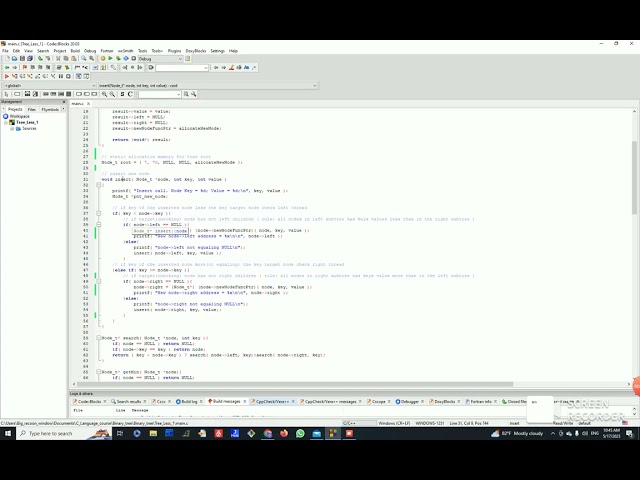Toggle the Break debugger pause button
This screenshot has height=480, width=640.
tap(61, 76)
